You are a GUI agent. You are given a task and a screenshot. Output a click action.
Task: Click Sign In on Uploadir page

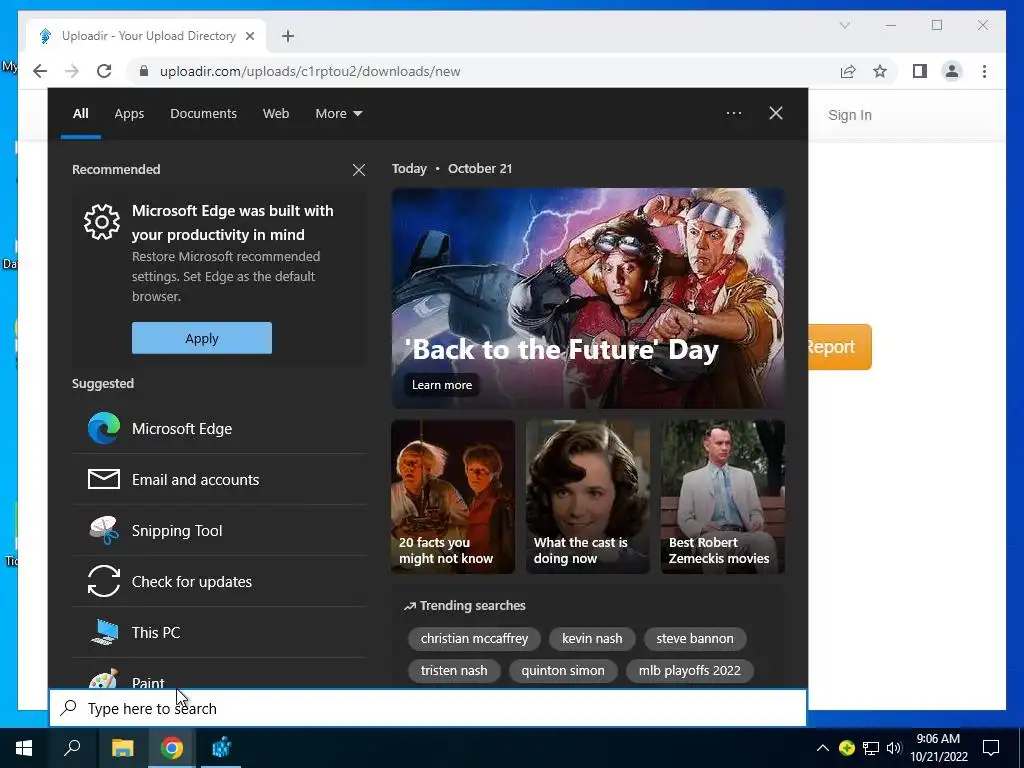850,115
